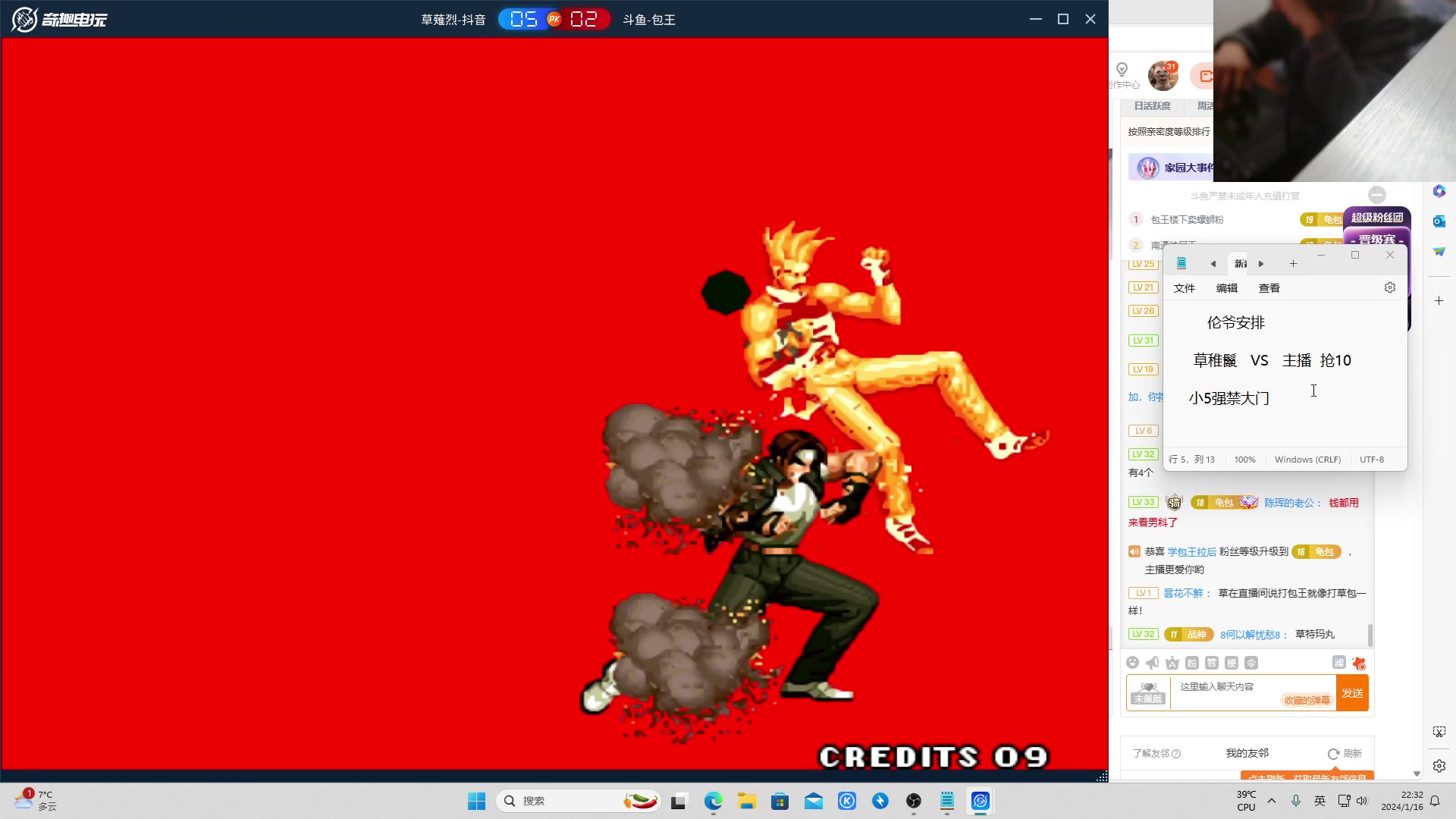
Task: Click the user avatar with 31 badge
Action: coord(1163,76)
